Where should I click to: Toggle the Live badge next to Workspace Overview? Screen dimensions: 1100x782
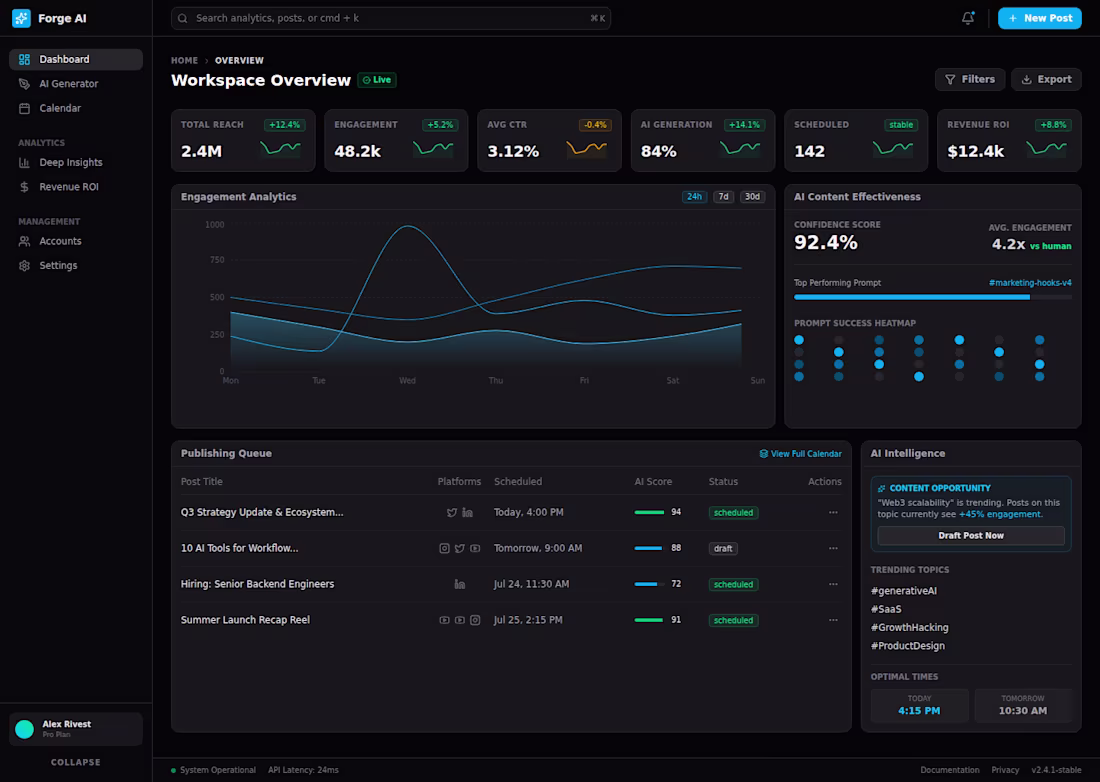click(376, 80)
